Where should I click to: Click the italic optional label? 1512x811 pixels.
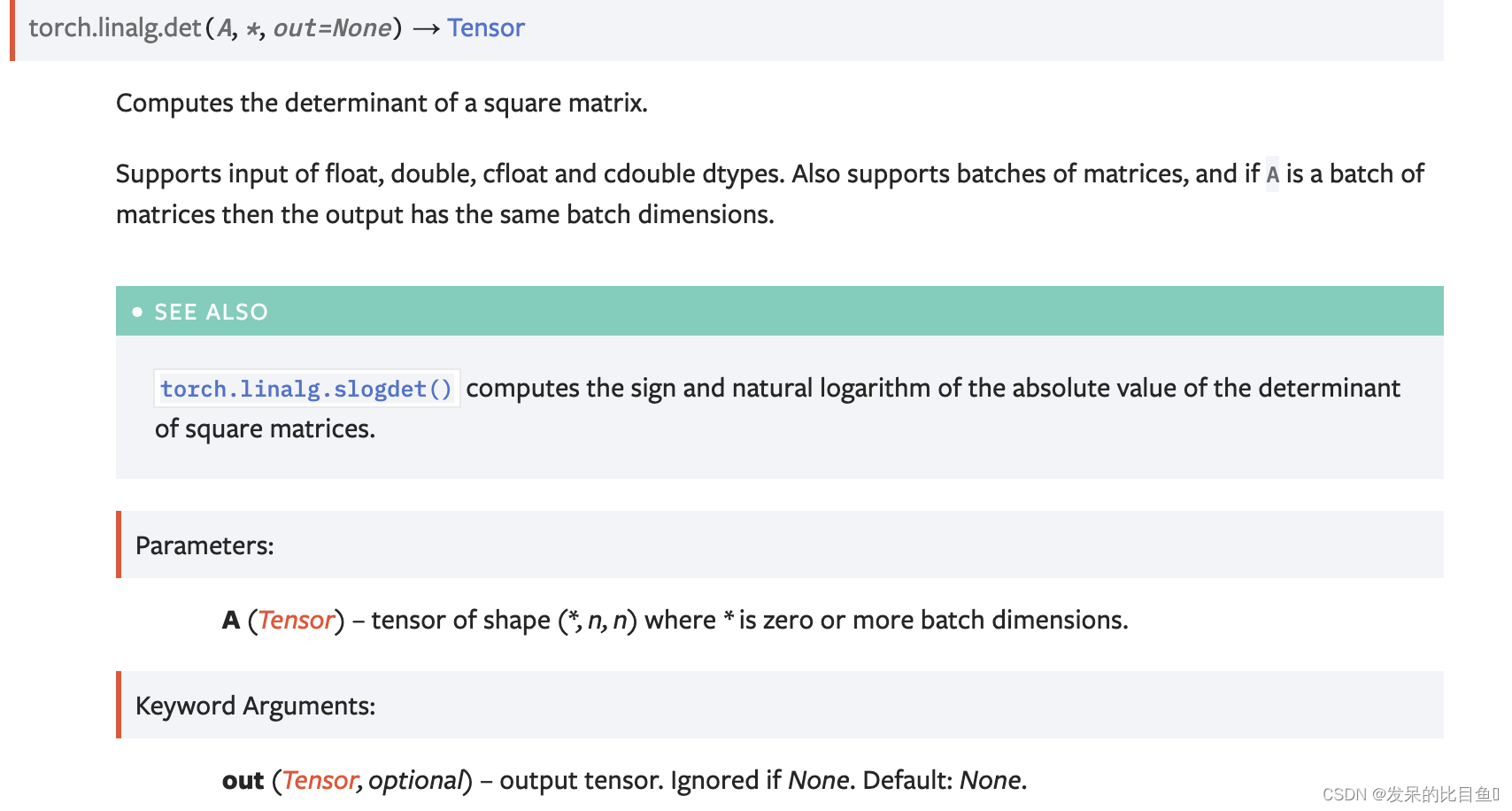pyautogui.click(x=415, y=780)
